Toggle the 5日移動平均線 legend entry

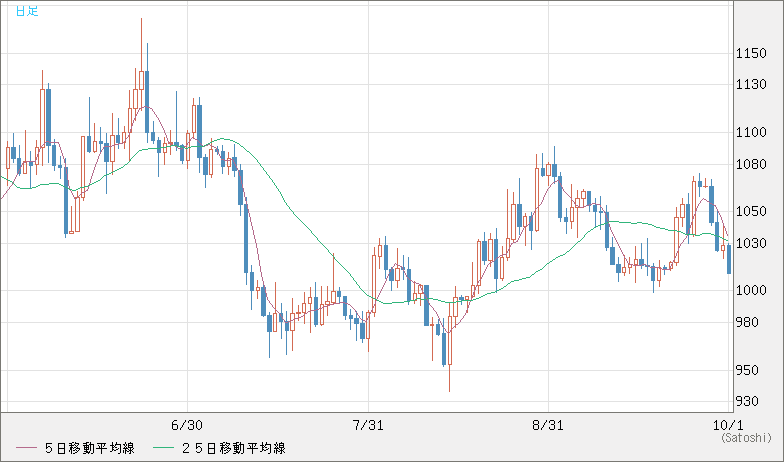pyautogui.click(x=90, y=448)
